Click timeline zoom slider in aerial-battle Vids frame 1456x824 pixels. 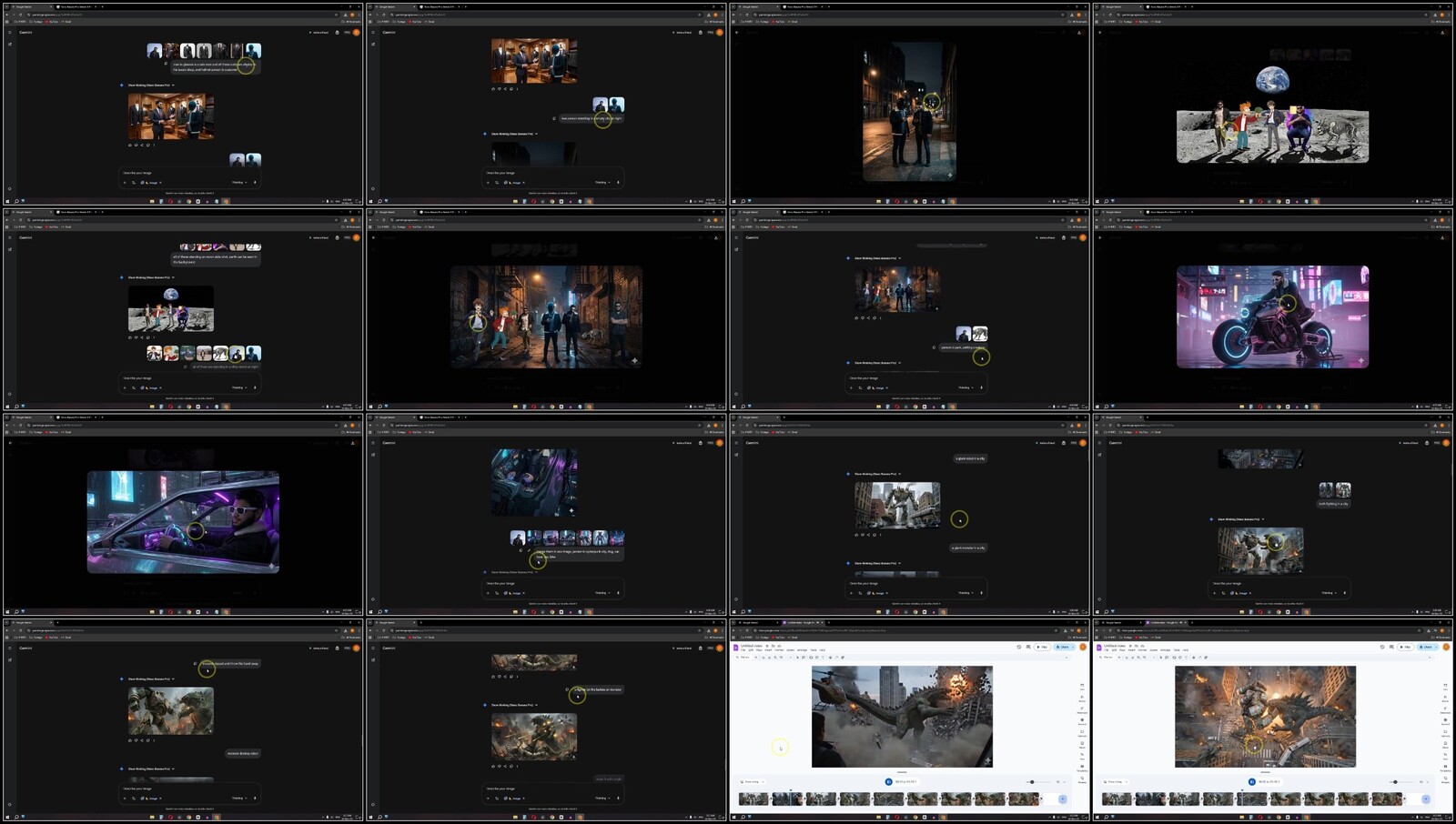click(1395, 781)
